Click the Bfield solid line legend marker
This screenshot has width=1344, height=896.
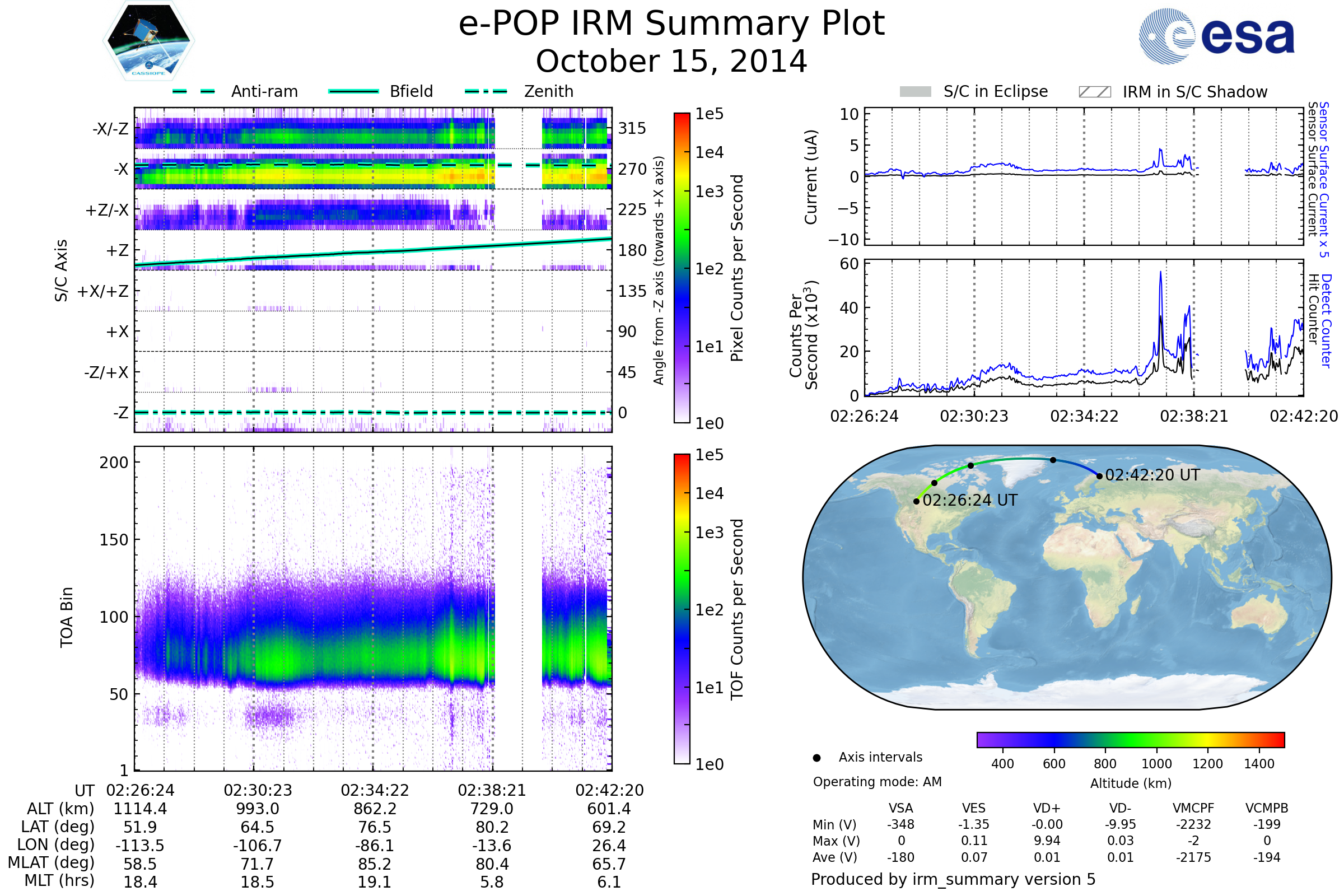[354, 91]
